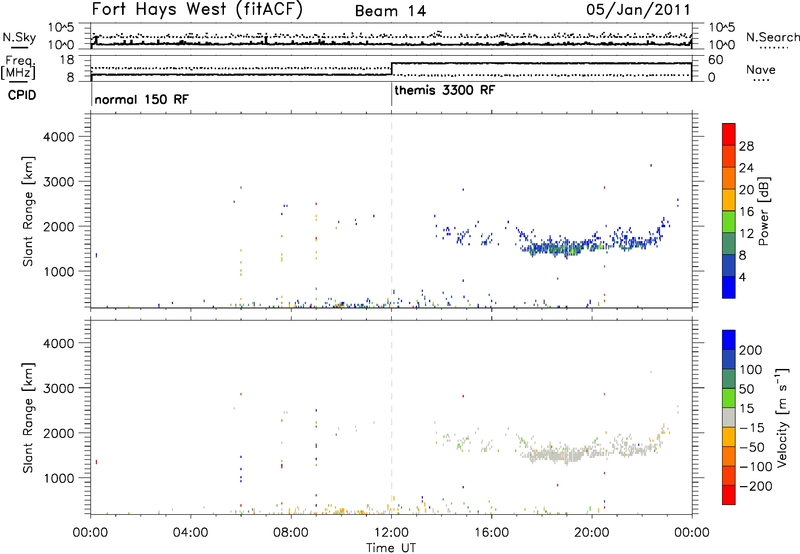Click the '60' label on Nave axis
Viewport: 800px width, 554px height.
[715, 60]
